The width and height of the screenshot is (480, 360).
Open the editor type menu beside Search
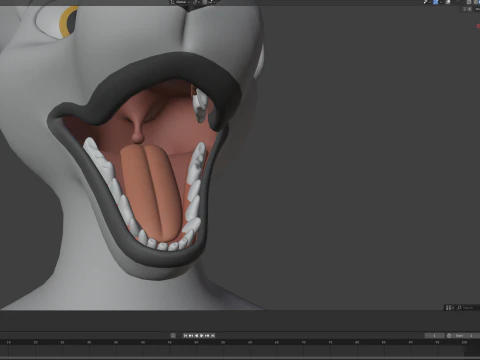pos(450,308)
